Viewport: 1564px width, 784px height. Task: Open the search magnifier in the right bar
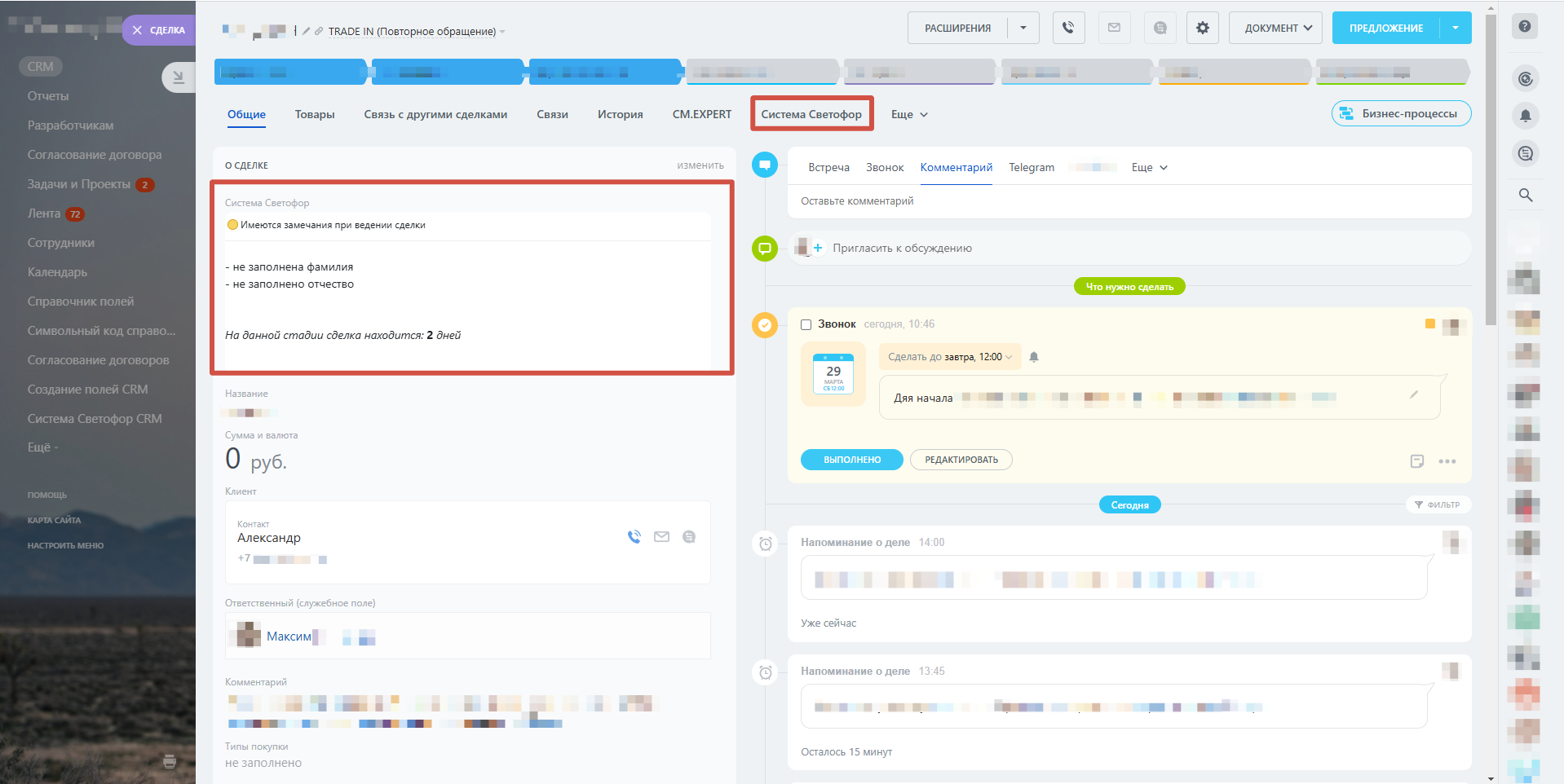click(x=1526, y=195)
